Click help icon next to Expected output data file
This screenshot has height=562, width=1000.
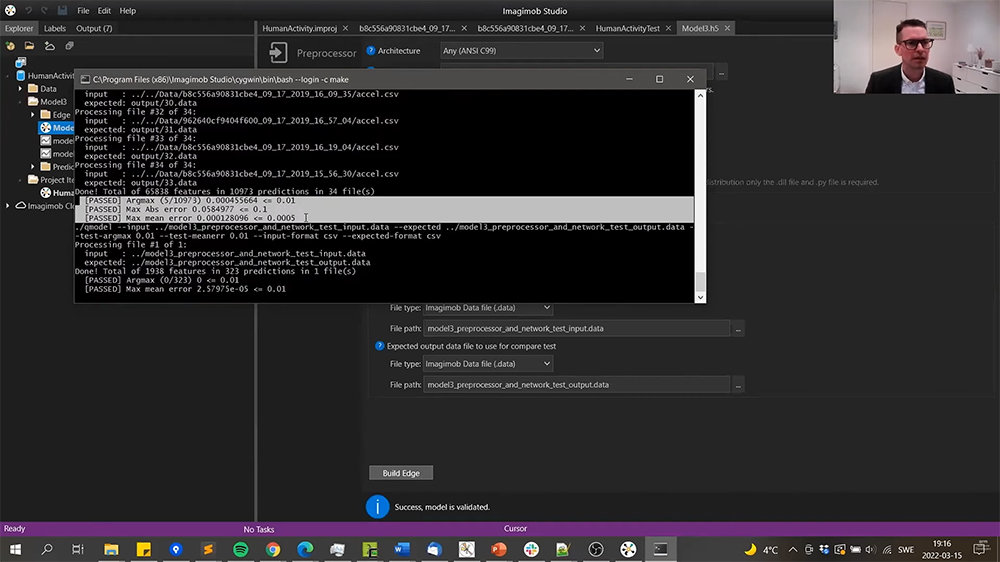pos(380,346)
